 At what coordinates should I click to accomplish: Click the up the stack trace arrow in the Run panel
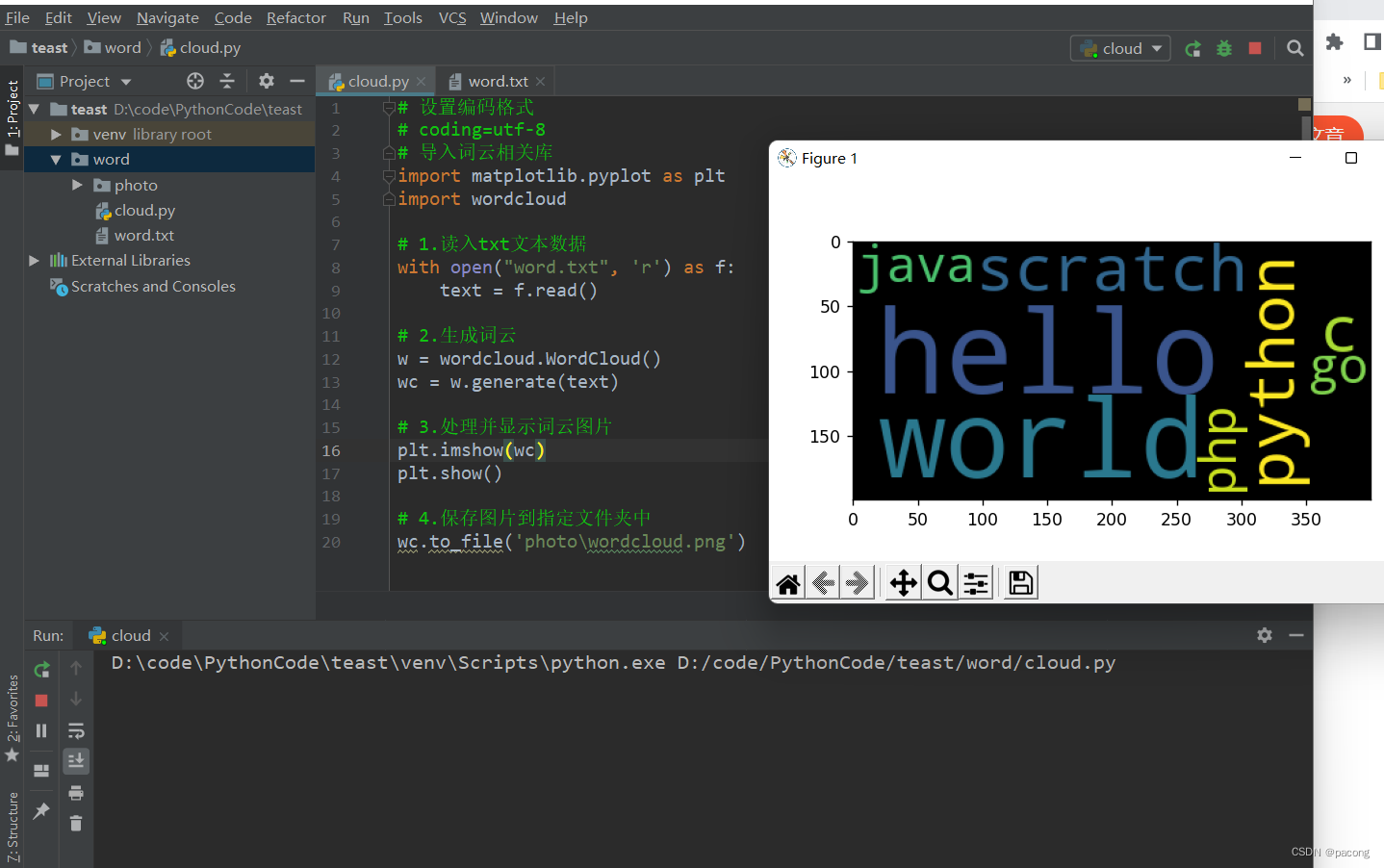(x=76, y=668)
